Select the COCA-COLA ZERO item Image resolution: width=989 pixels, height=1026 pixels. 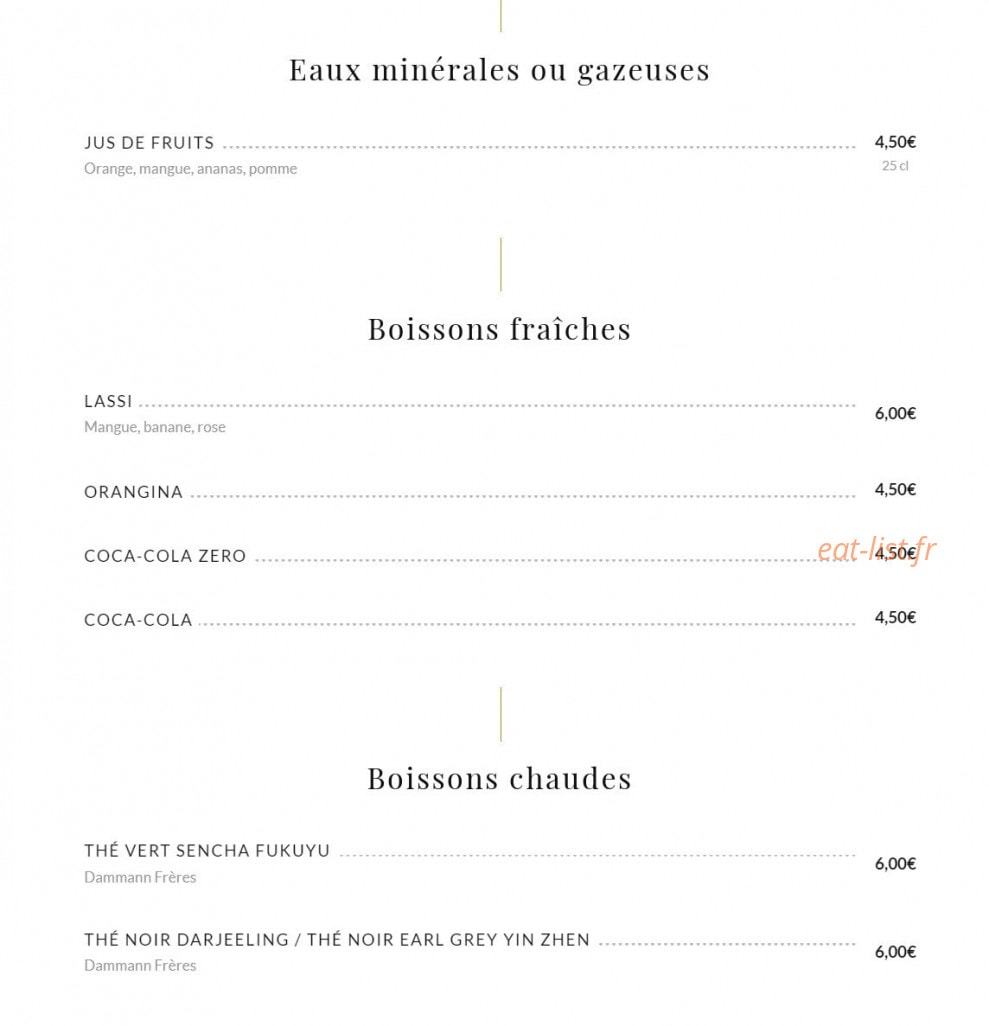165,556
